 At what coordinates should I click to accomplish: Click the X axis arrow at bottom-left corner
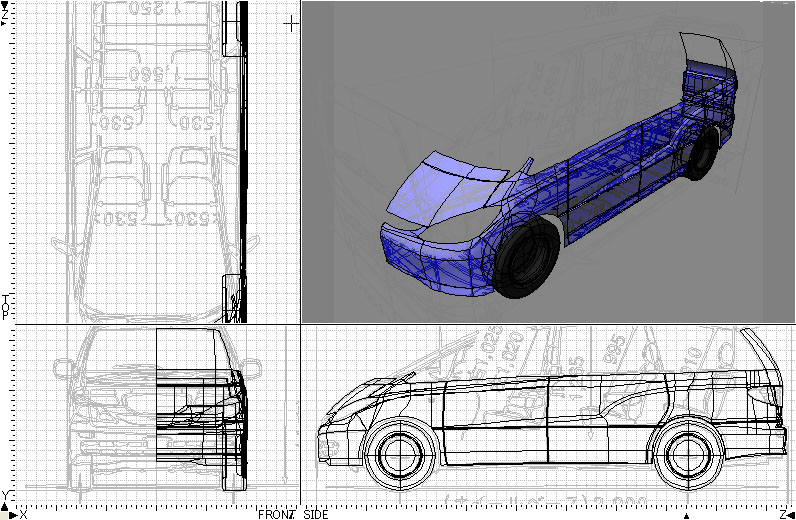pyautogui.click(x=16, y=514)
